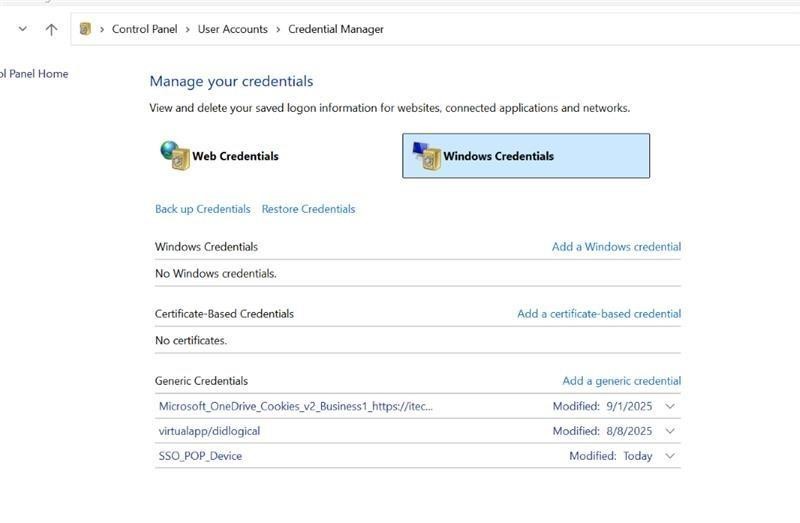Click the Control Panel vault icon in address bar
Image resolution: width=800 pixels, height=523 pixels.
[85, 29]
